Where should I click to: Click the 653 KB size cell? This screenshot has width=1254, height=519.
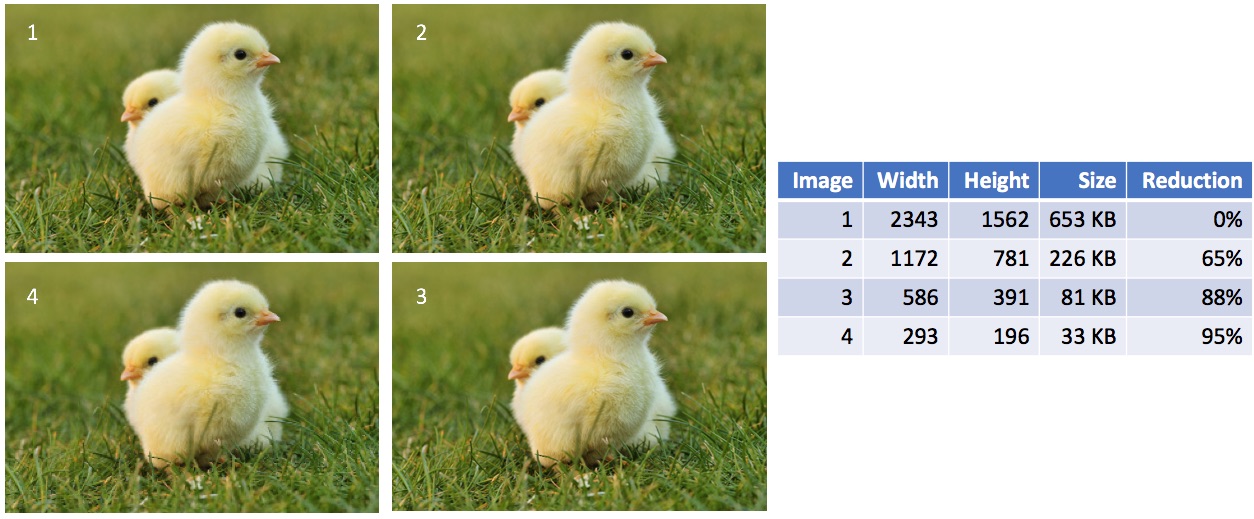tap(1083, 219)
